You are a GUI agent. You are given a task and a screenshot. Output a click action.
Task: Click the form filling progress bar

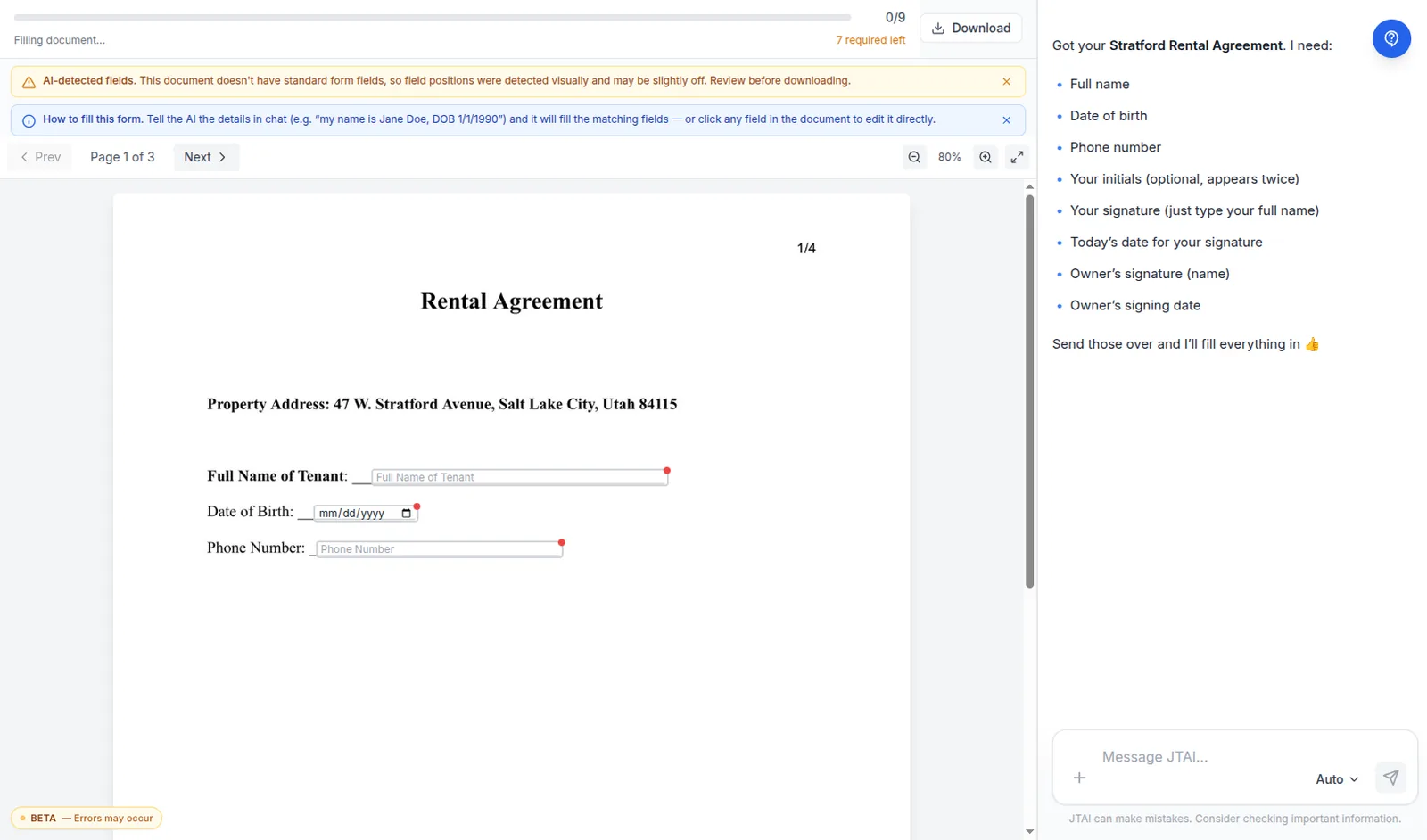(433, 18)
